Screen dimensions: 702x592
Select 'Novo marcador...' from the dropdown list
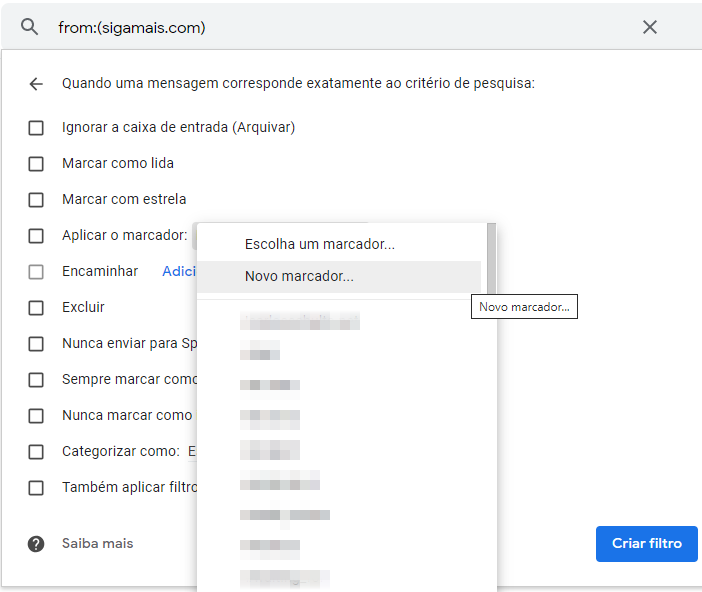point(299,277)
